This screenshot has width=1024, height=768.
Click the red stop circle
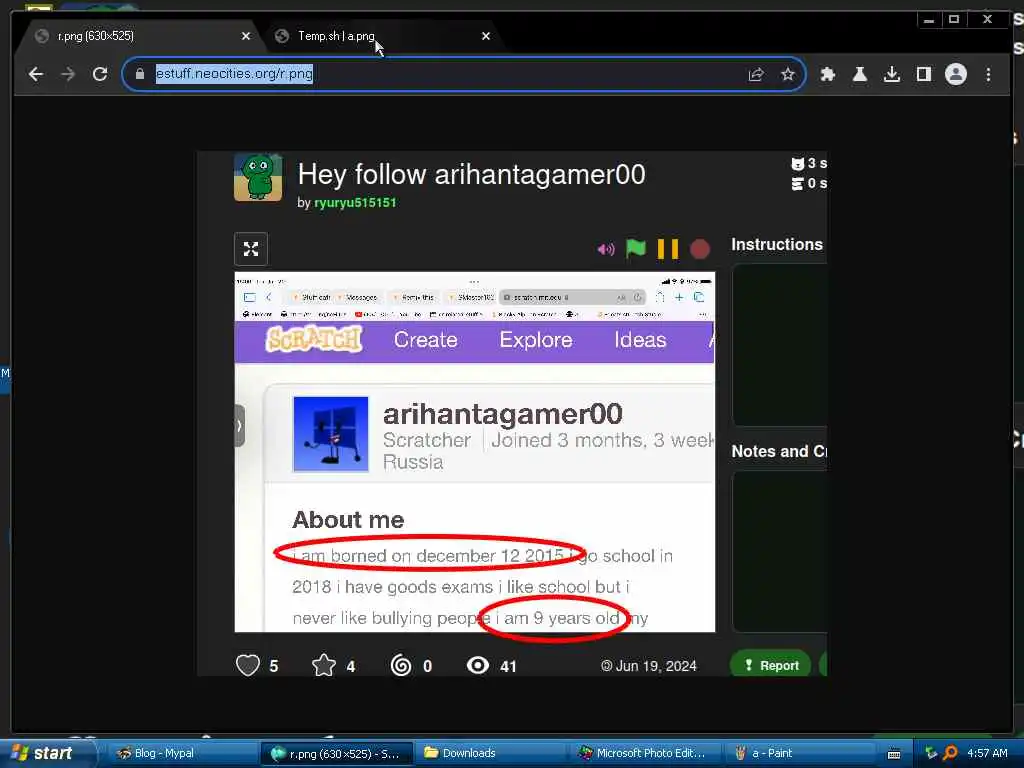[700, 249]
